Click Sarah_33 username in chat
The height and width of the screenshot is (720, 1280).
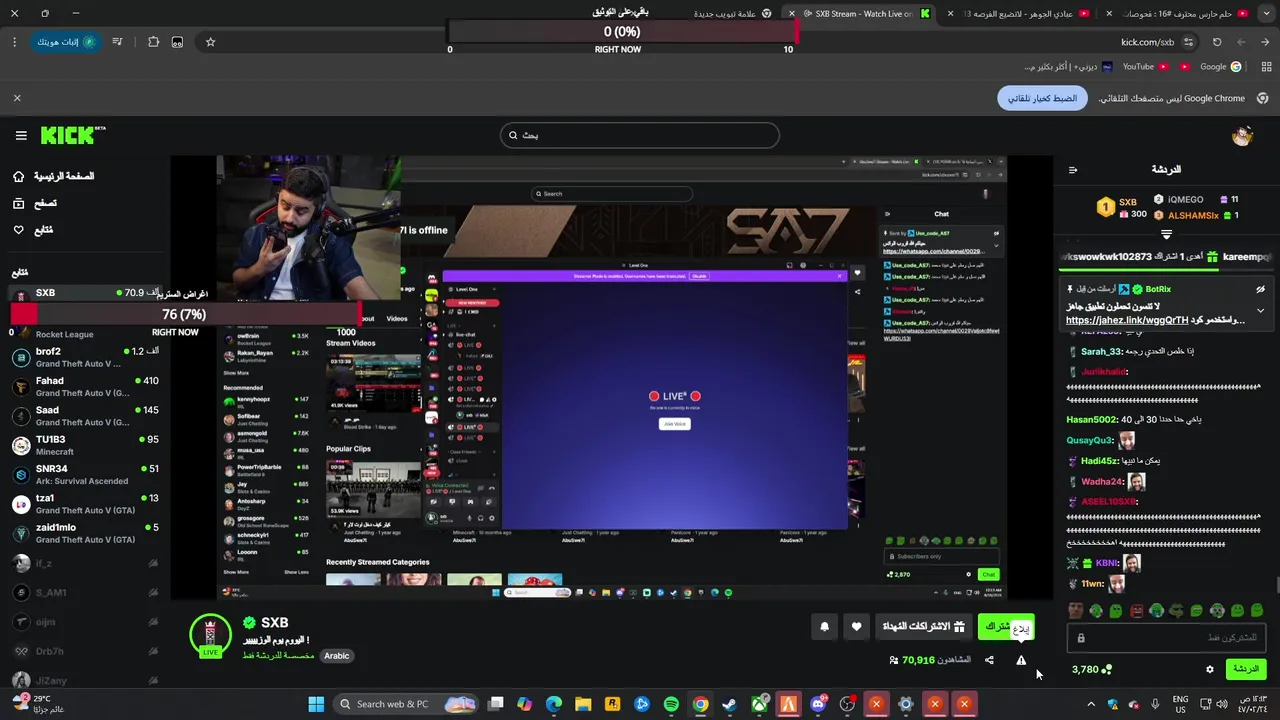click(1103, 351)
